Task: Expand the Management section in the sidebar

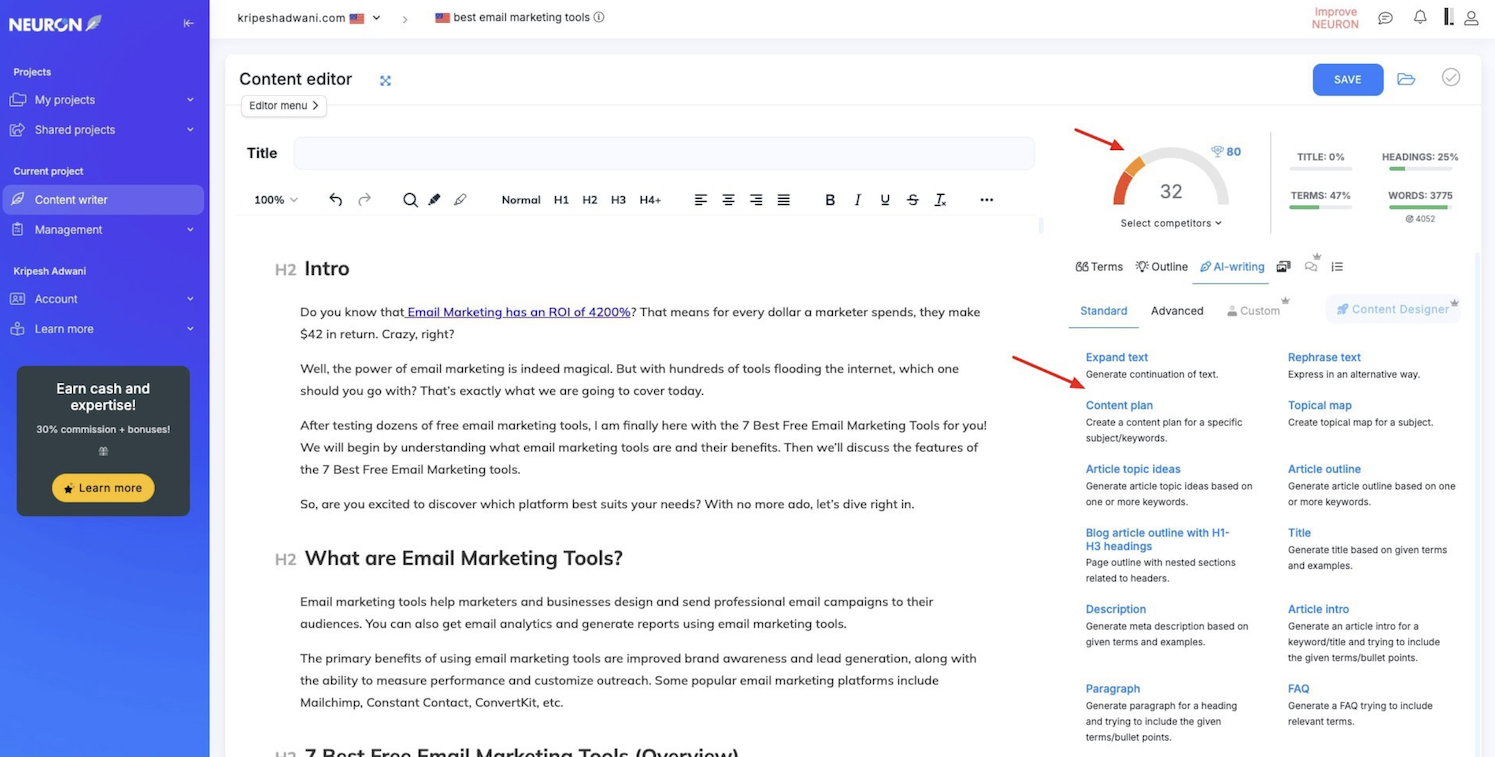Action: [x=68, y=229]
